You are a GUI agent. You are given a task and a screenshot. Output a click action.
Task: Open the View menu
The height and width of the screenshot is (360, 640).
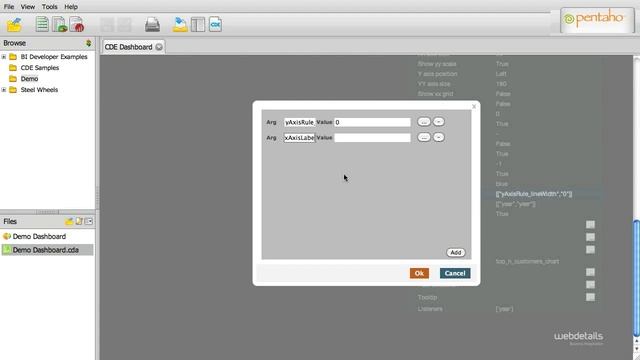[x=28, y=7]
